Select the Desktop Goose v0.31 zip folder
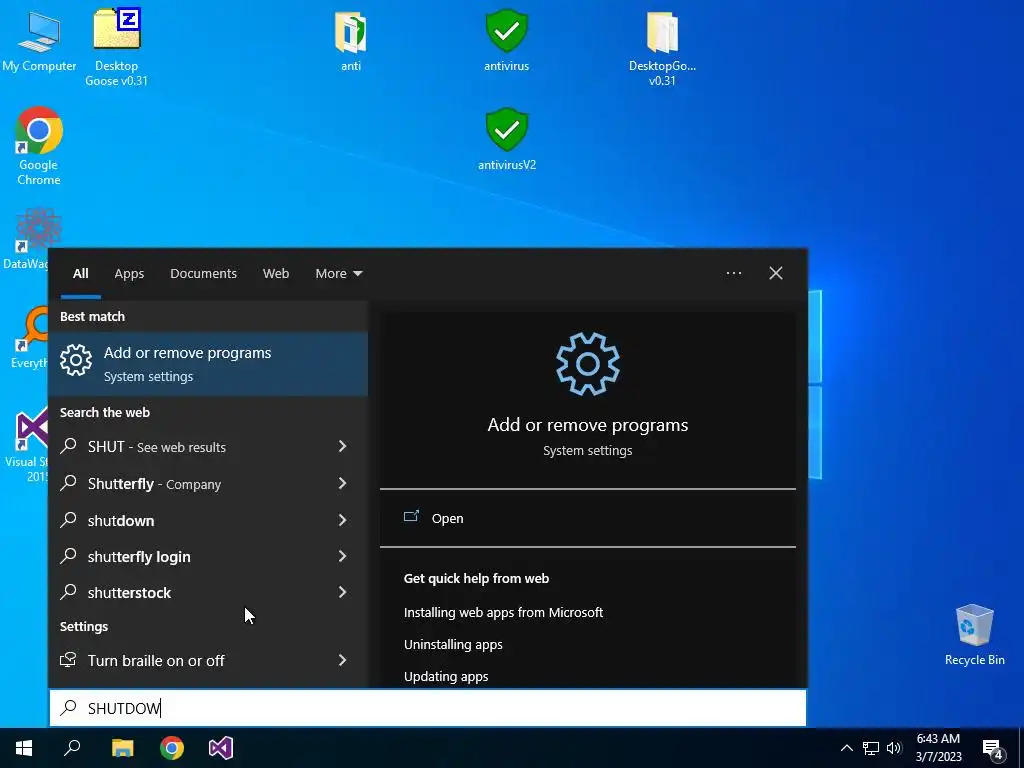 coord(116,47)
